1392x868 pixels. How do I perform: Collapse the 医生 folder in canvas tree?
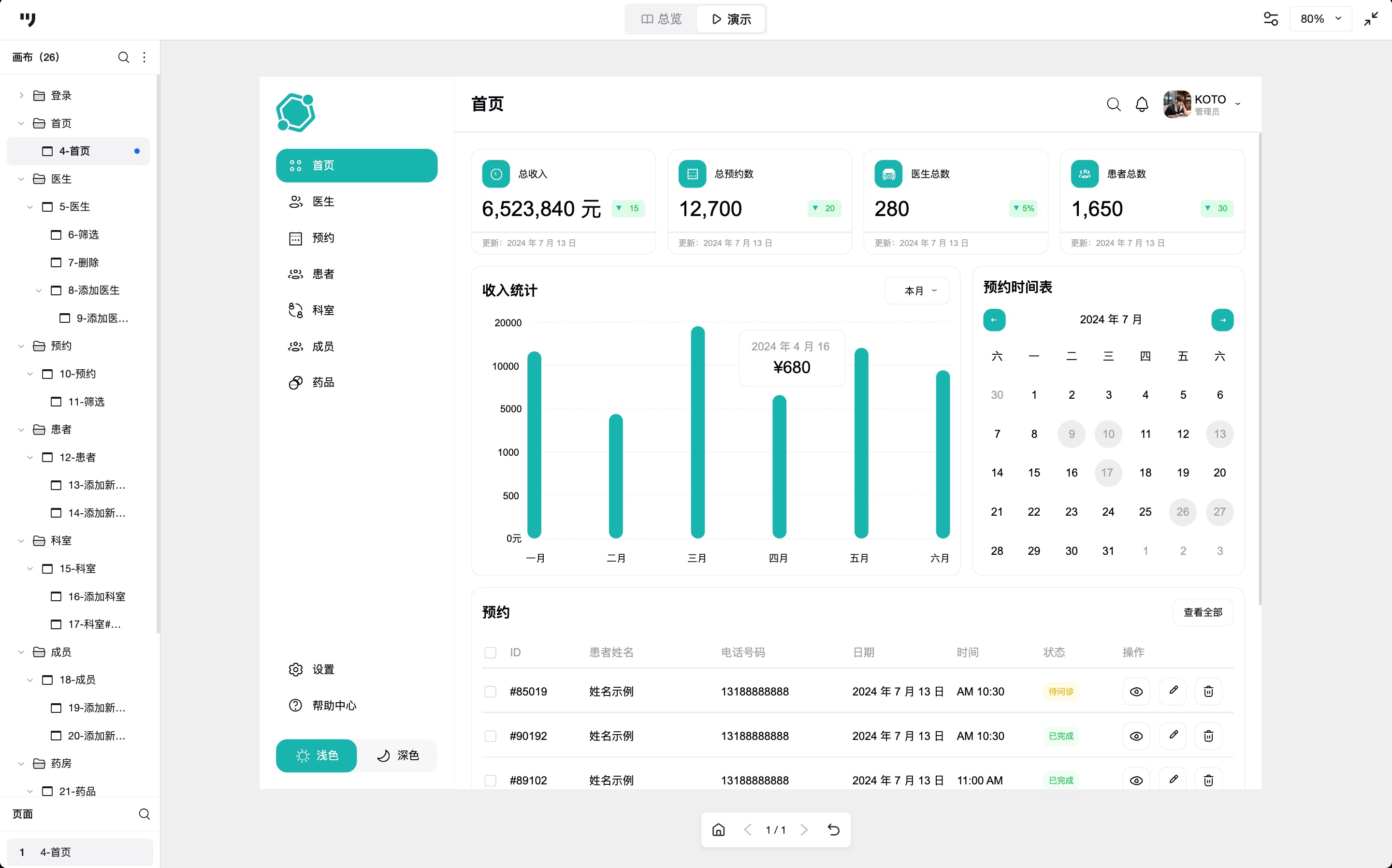[x=21, y=179]
